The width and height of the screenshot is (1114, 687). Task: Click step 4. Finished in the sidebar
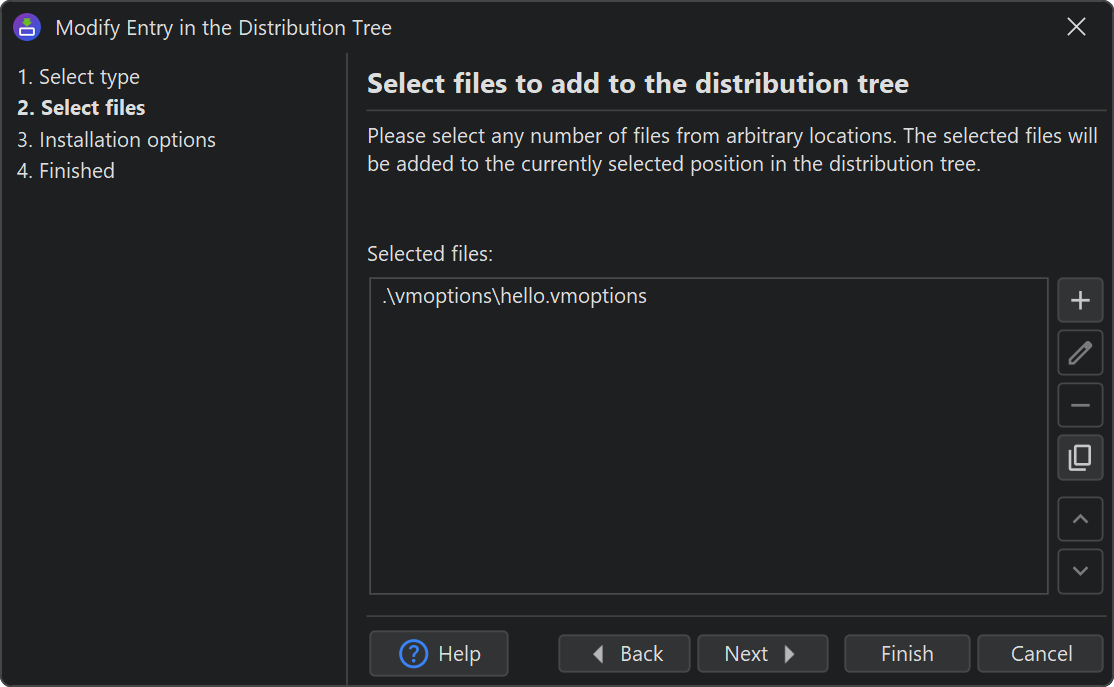click(x=66, y=171)
